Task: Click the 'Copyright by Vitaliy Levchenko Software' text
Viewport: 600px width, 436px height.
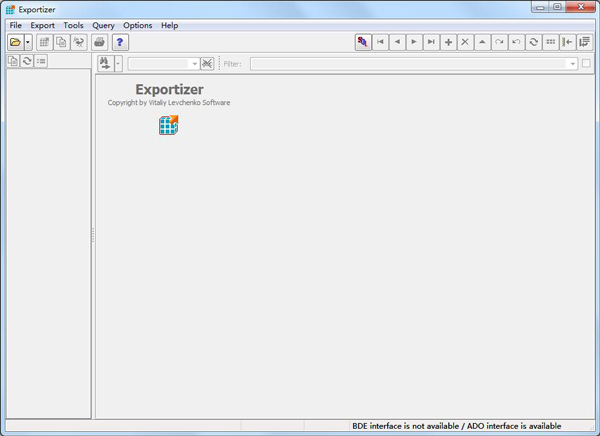Action: (169, 103)
